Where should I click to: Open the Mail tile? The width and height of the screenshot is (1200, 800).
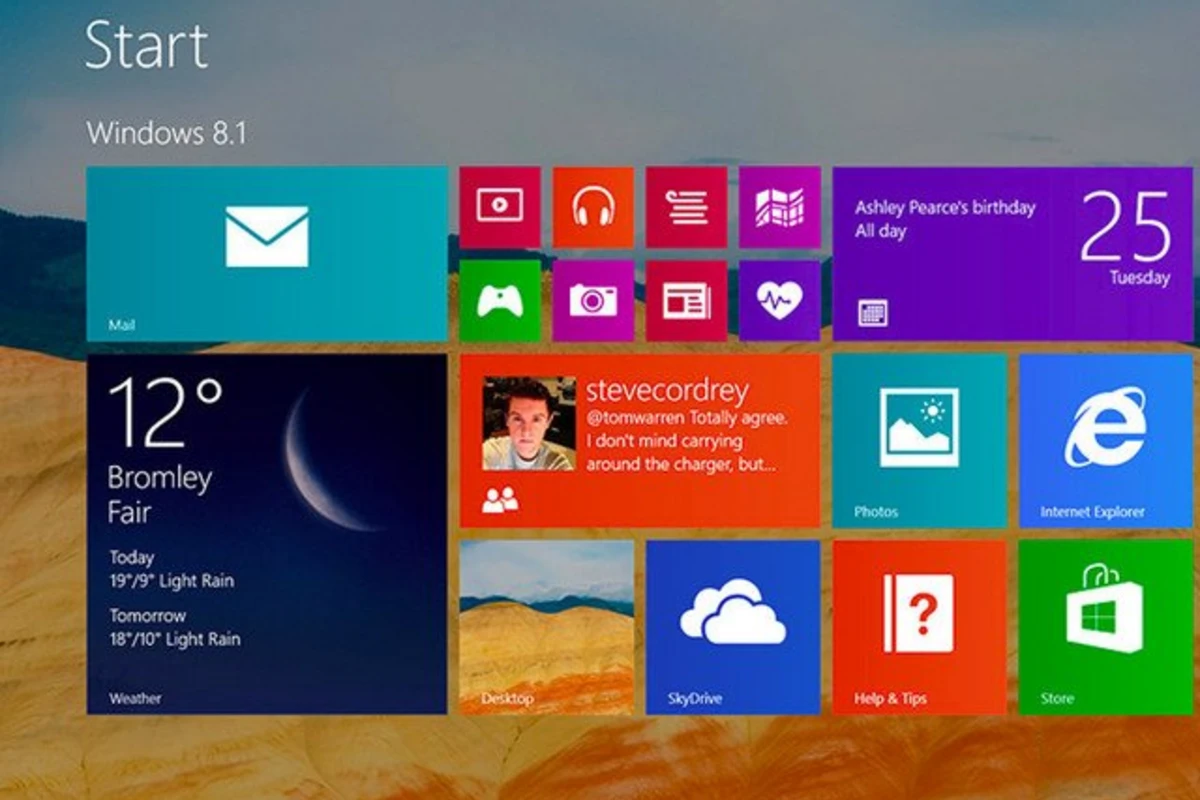pos(267,254)
